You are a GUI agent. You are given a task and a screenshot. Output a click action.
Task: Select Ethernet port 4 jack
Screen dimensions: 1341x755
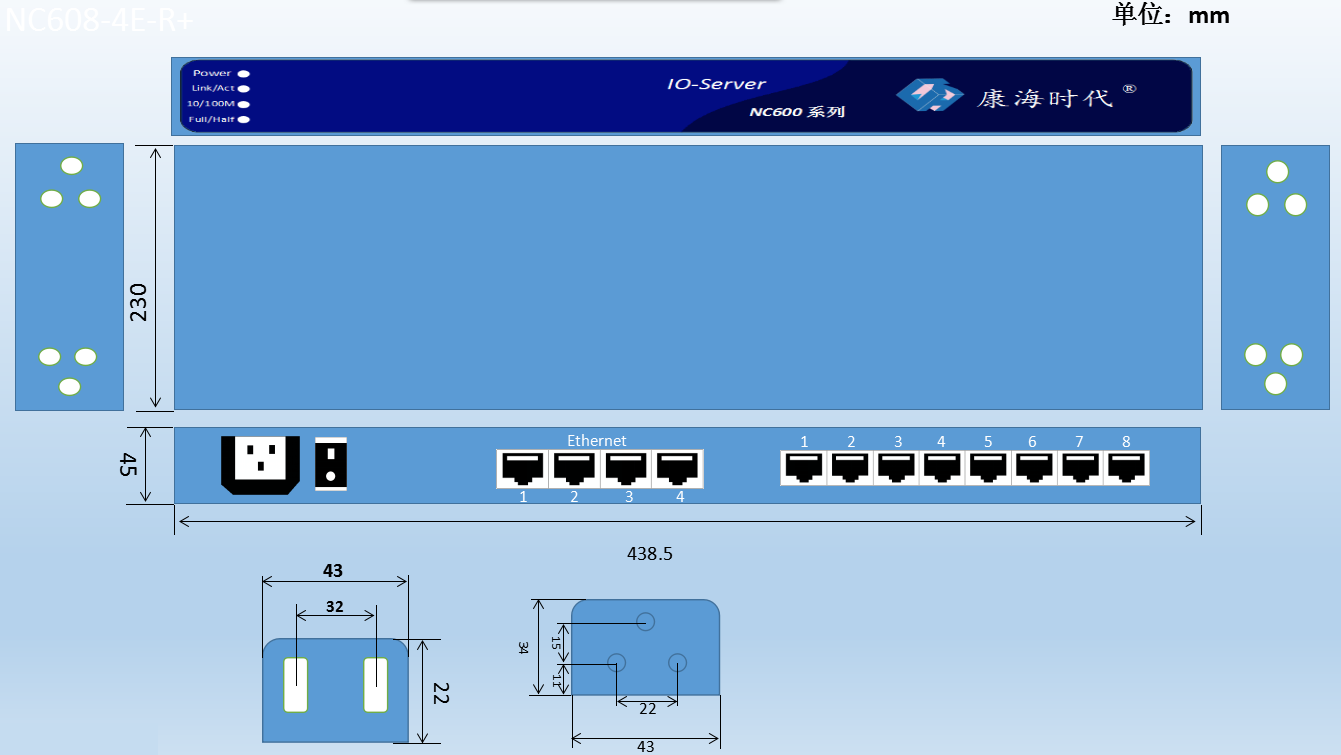point(678,468)
